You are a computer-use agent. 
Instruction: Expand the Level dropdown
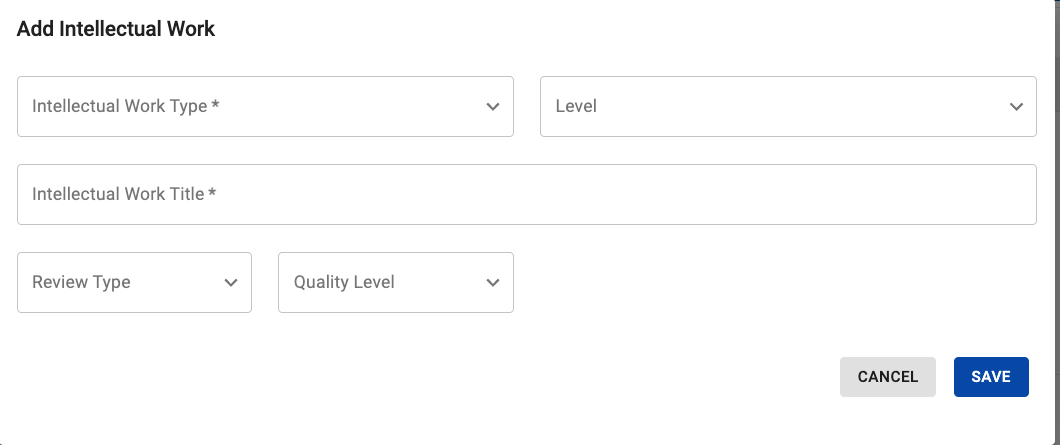pos(788,106)
